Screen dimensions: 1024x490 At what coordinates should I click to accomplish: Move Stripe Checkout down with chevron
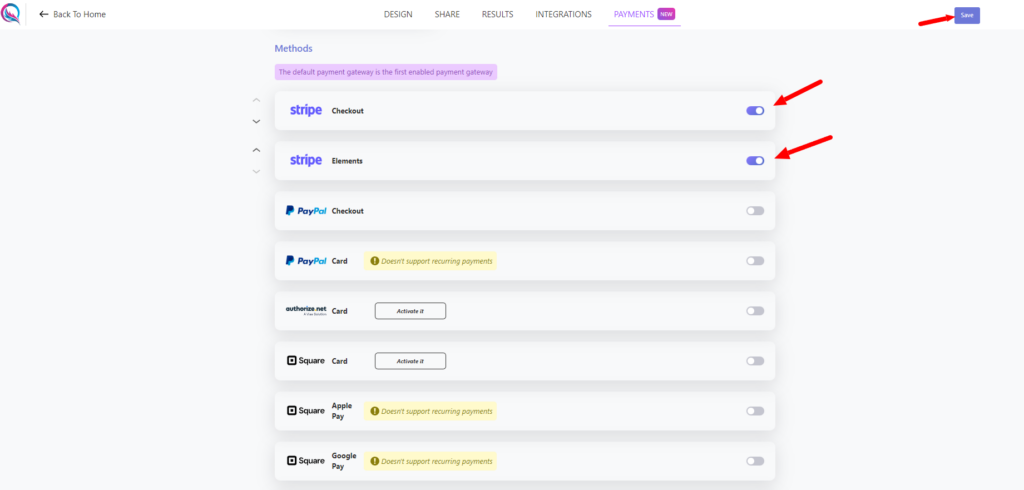(x=256, y=122)
